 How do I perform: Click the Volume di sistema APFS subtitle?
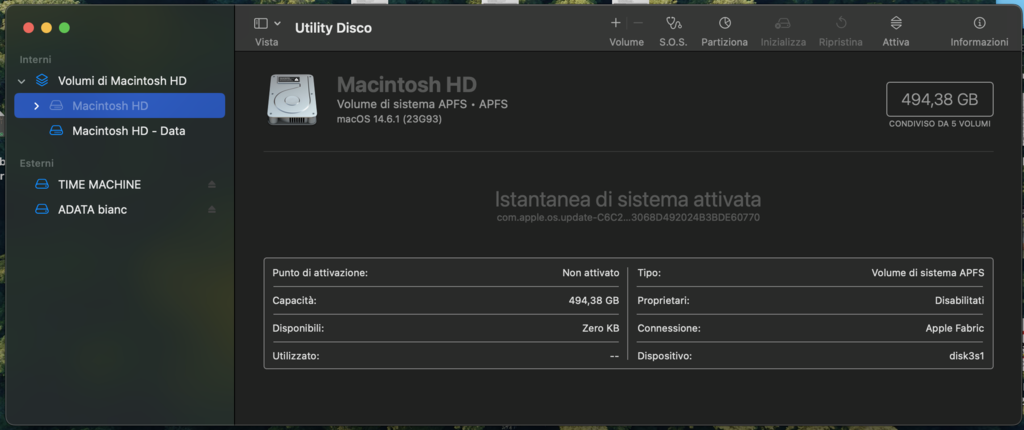[422, 104]
